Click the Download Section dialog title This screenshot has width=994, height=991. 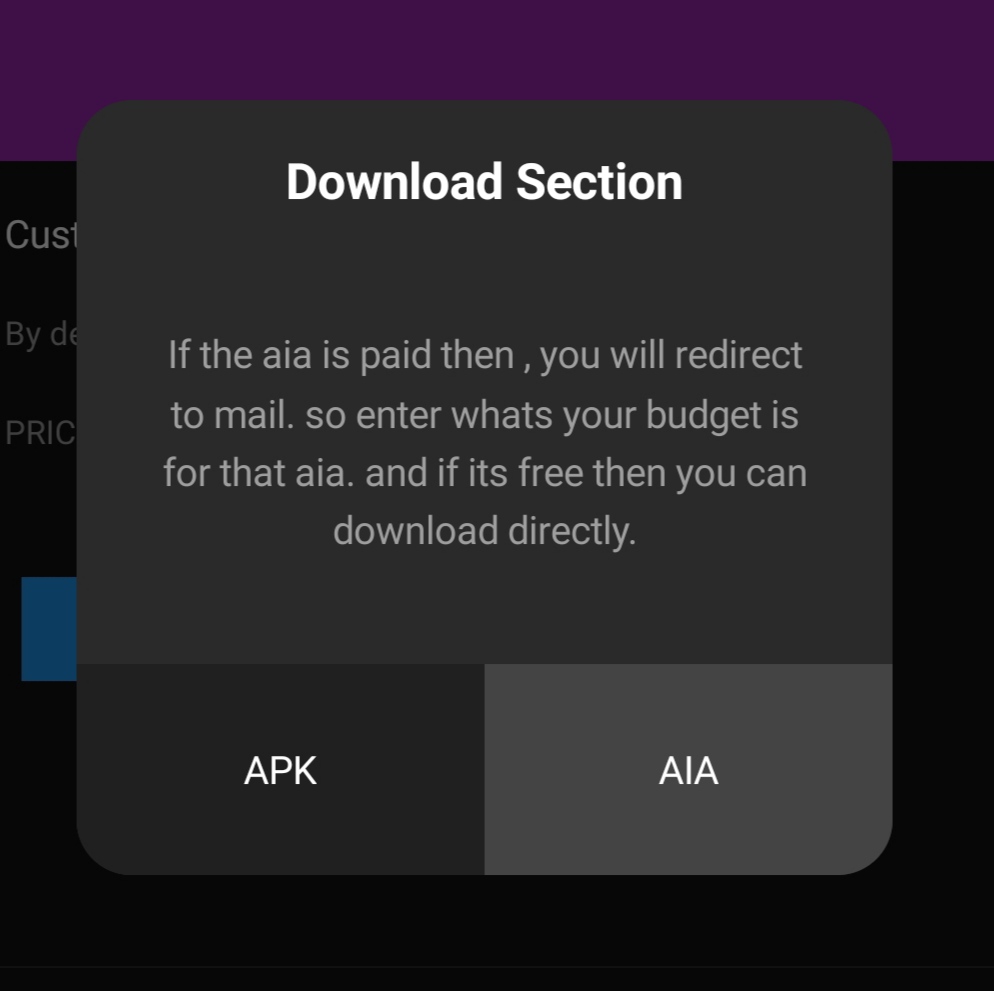point(484,182)
